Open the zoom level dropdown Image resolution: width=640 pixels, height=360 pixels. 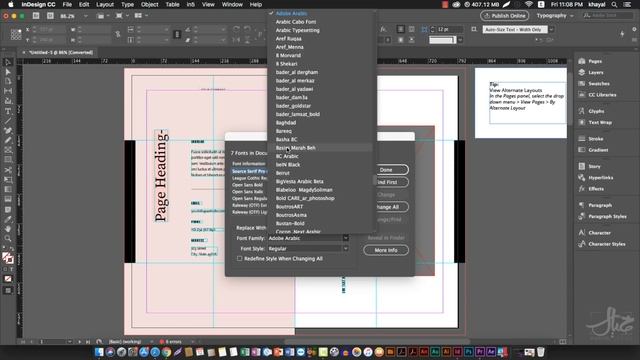[x=85, y=16]
